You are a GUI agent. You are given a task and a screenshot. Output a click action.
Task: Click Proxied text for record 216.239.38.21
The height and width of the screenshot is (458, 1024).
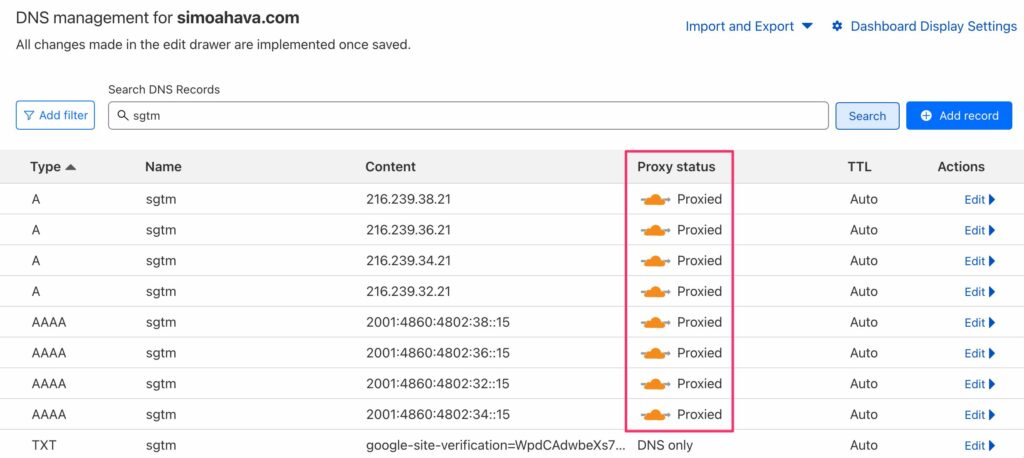coord(699,199)
